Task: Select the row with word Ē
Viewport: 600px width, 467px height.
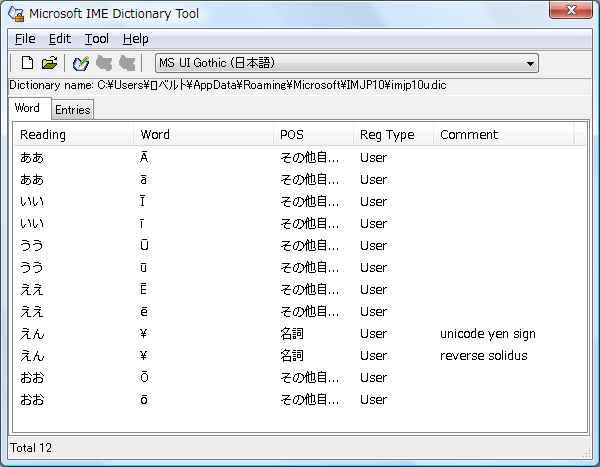Action: 300,289
